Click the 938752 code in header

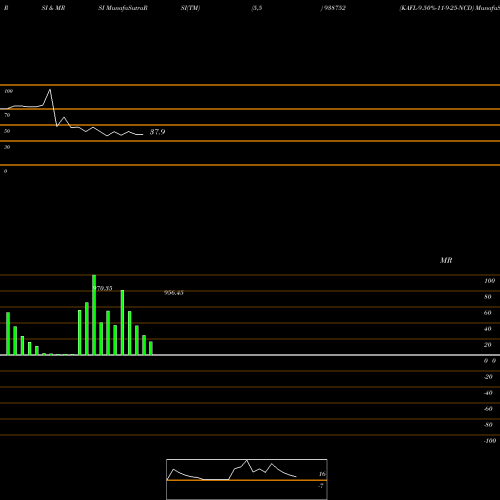tap(334, 8)
